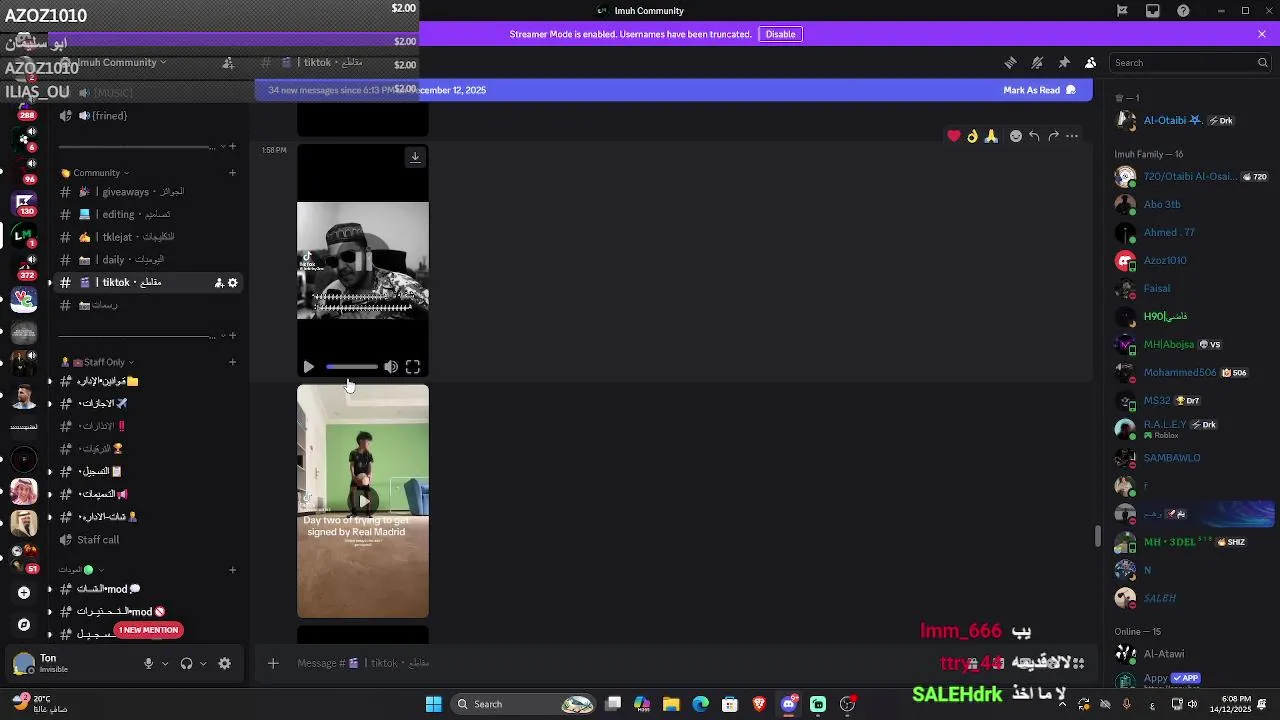Play the first video

pos(308,367)
